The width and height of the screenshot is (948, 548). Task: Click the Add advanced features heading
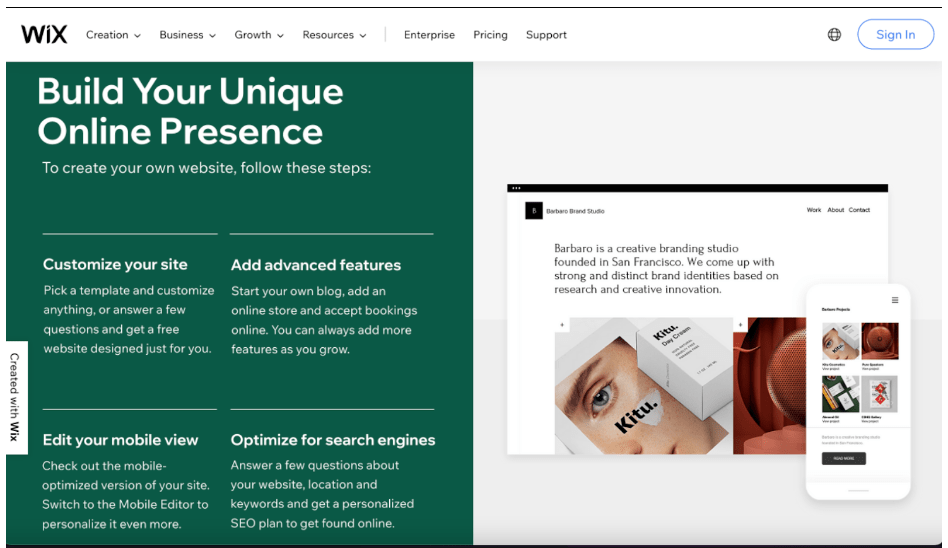pos(316,265)
